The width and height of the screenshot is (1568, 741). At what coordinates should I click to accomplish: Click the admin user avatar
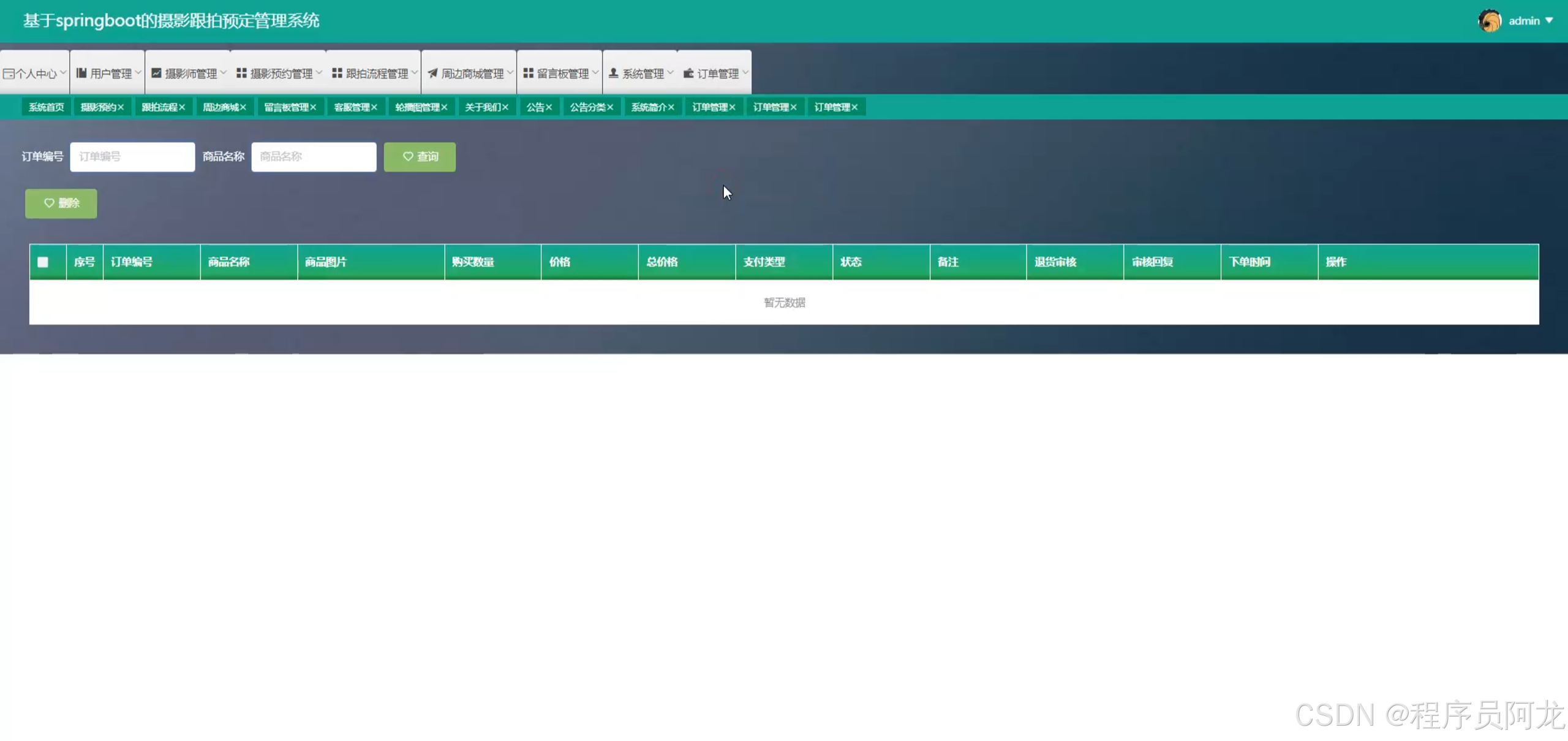coord(1489,21)
